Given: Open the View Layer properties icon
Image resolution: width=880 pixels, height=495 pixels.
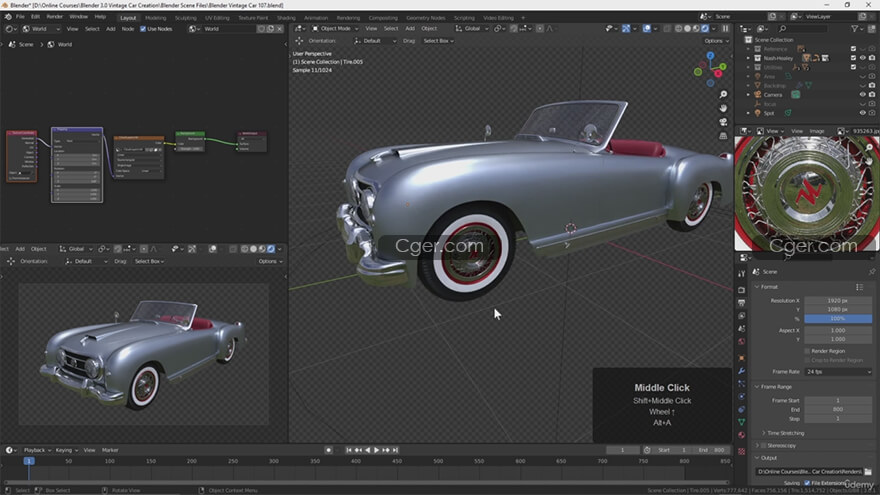Looking at the screenshot, I should tap(741, 316).
